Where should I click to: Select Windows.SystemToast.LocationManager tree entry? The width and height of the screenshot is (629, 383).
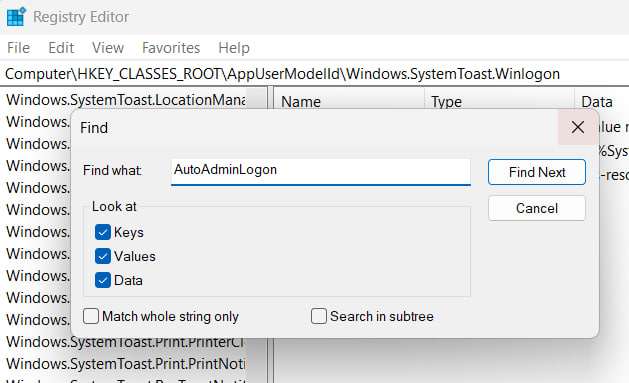click(x=126, y=100)
